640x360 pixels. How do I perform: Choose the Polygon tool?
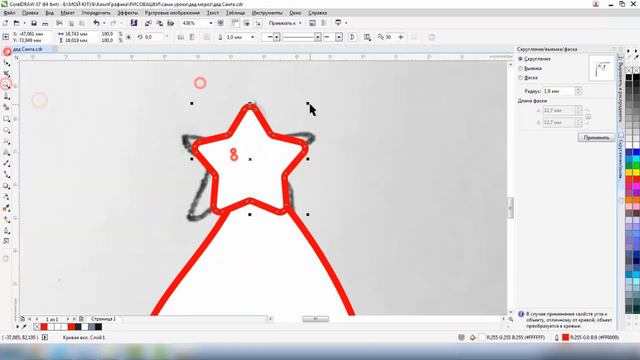(7, 141)
